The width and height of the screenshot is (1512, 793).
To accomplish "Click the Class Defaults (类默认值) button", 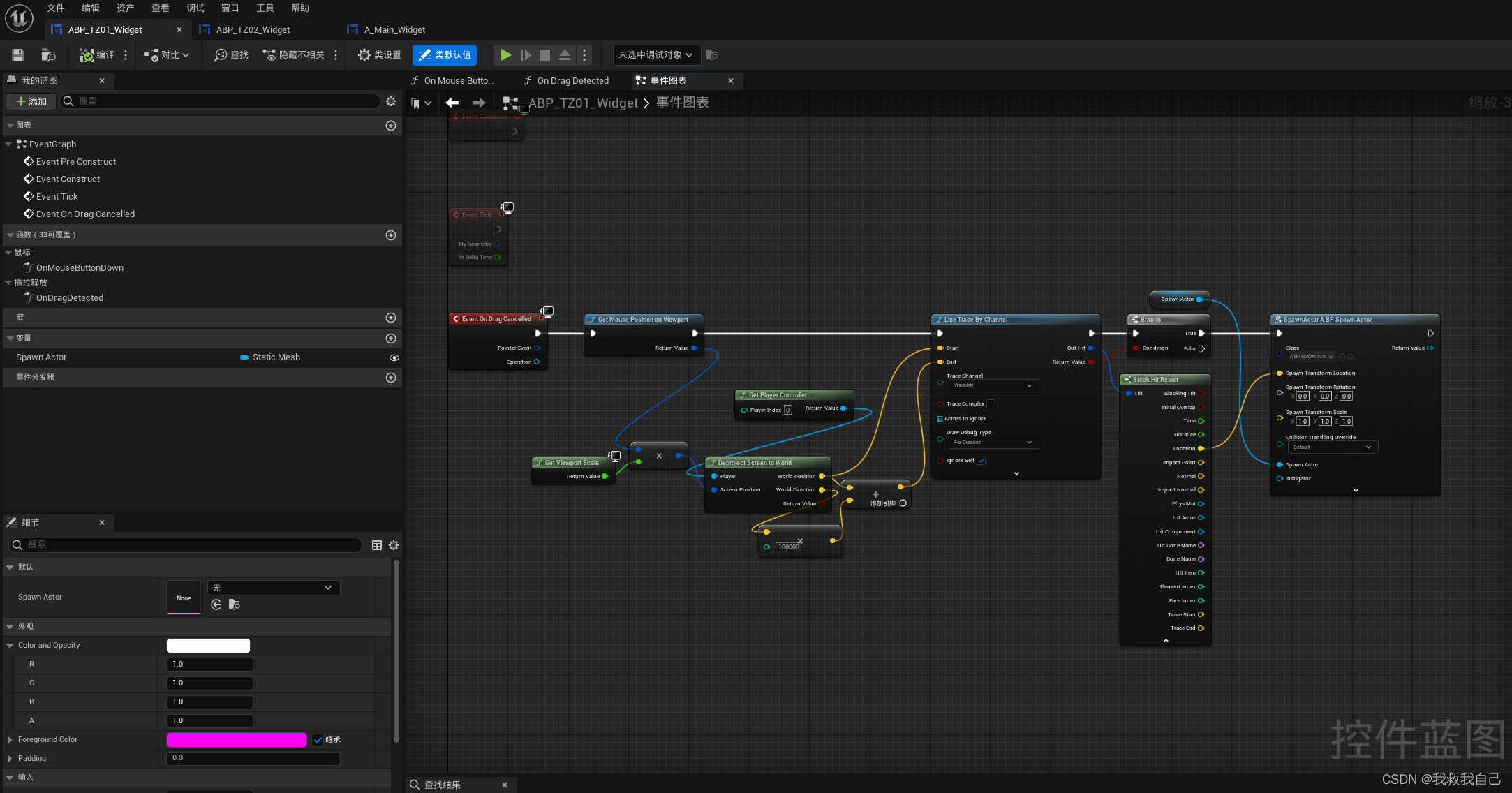I will click(x=445, y=54).
